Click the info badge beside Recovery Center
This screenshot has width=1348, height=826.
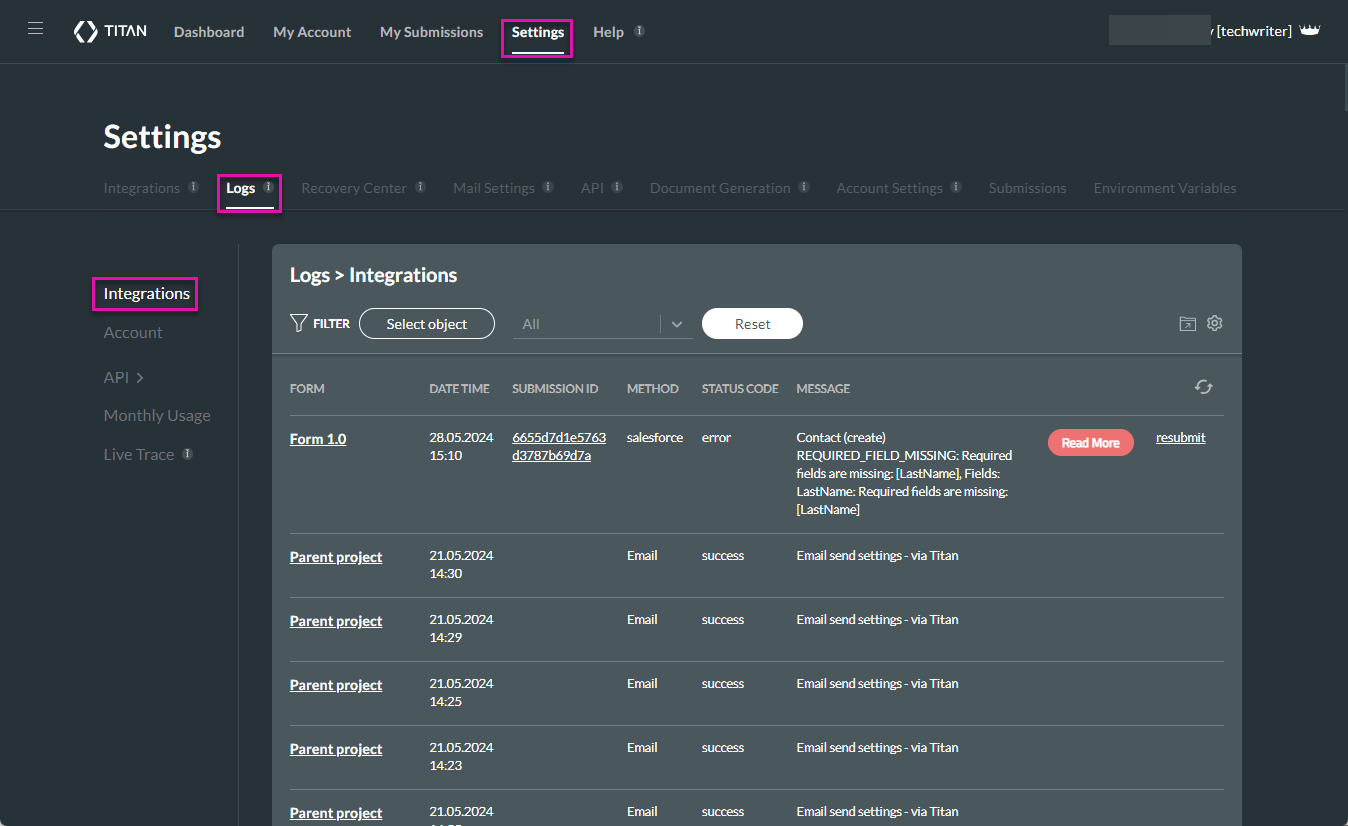click(x=420, y=185)
